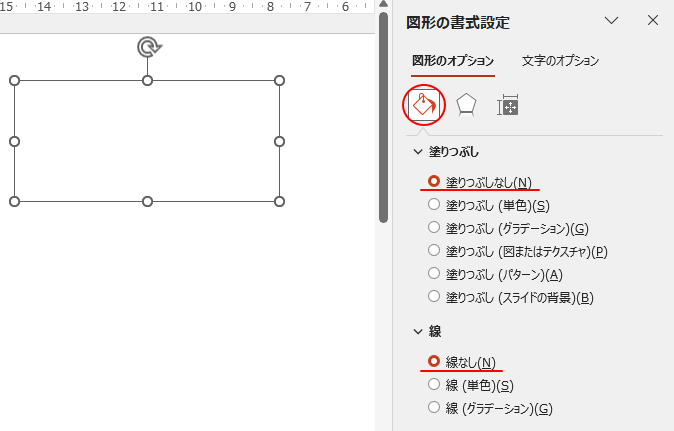Click the bottom-right handle of the rectangle

pyautogui.click(x=279, y=202)
